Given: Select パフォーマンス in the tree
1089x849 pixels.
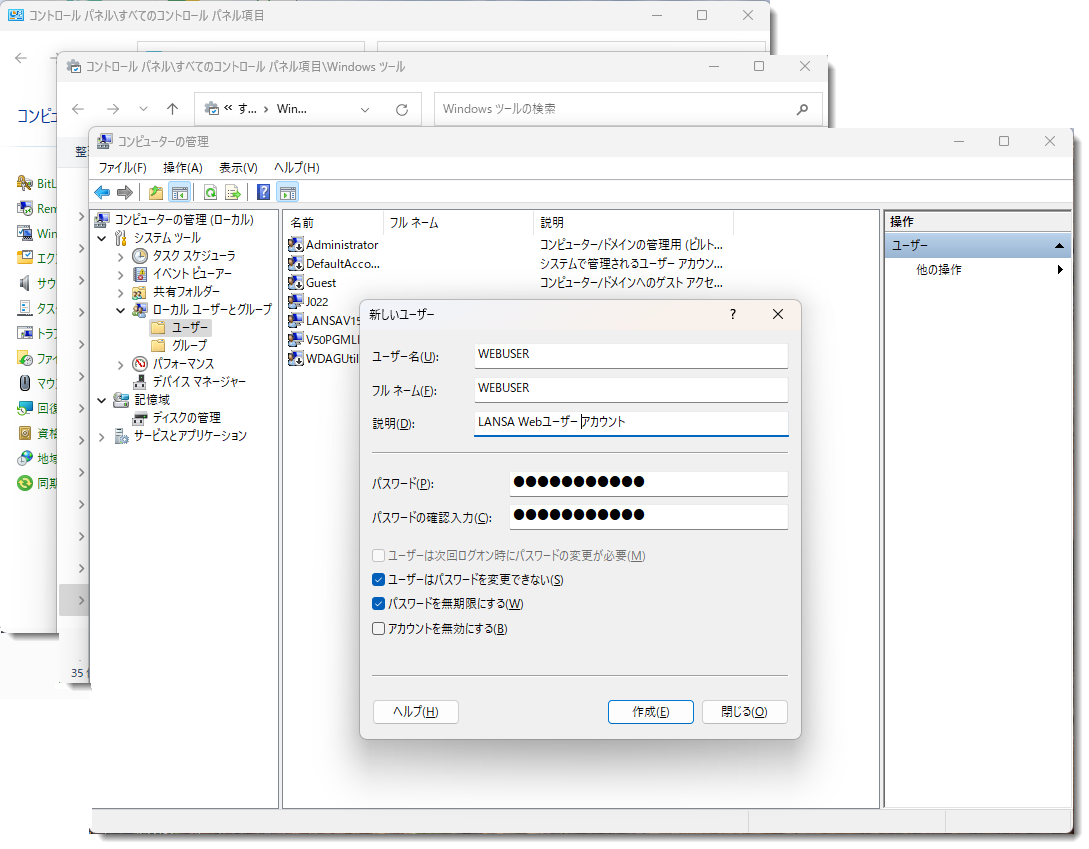Looking at the screenshot, I should 183,363.
